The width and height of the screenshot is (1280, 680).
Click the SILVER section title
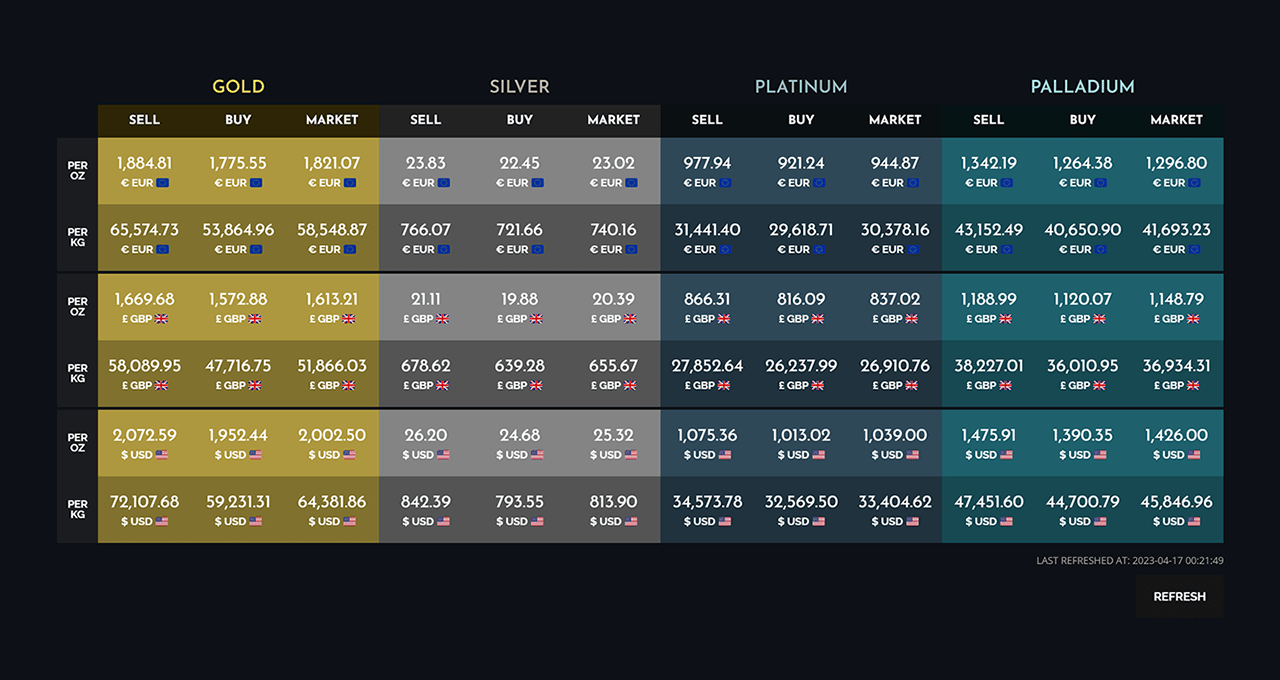[520, 87]
